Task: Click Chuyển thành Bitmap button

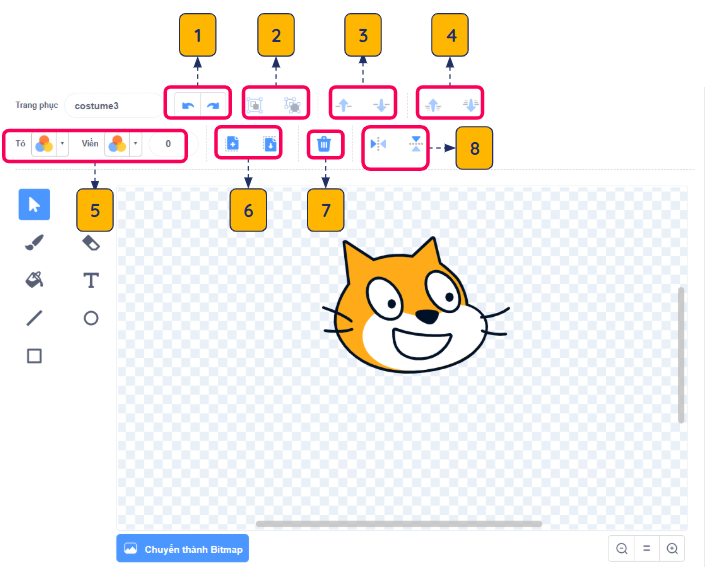Action: [x=183, y=548]
